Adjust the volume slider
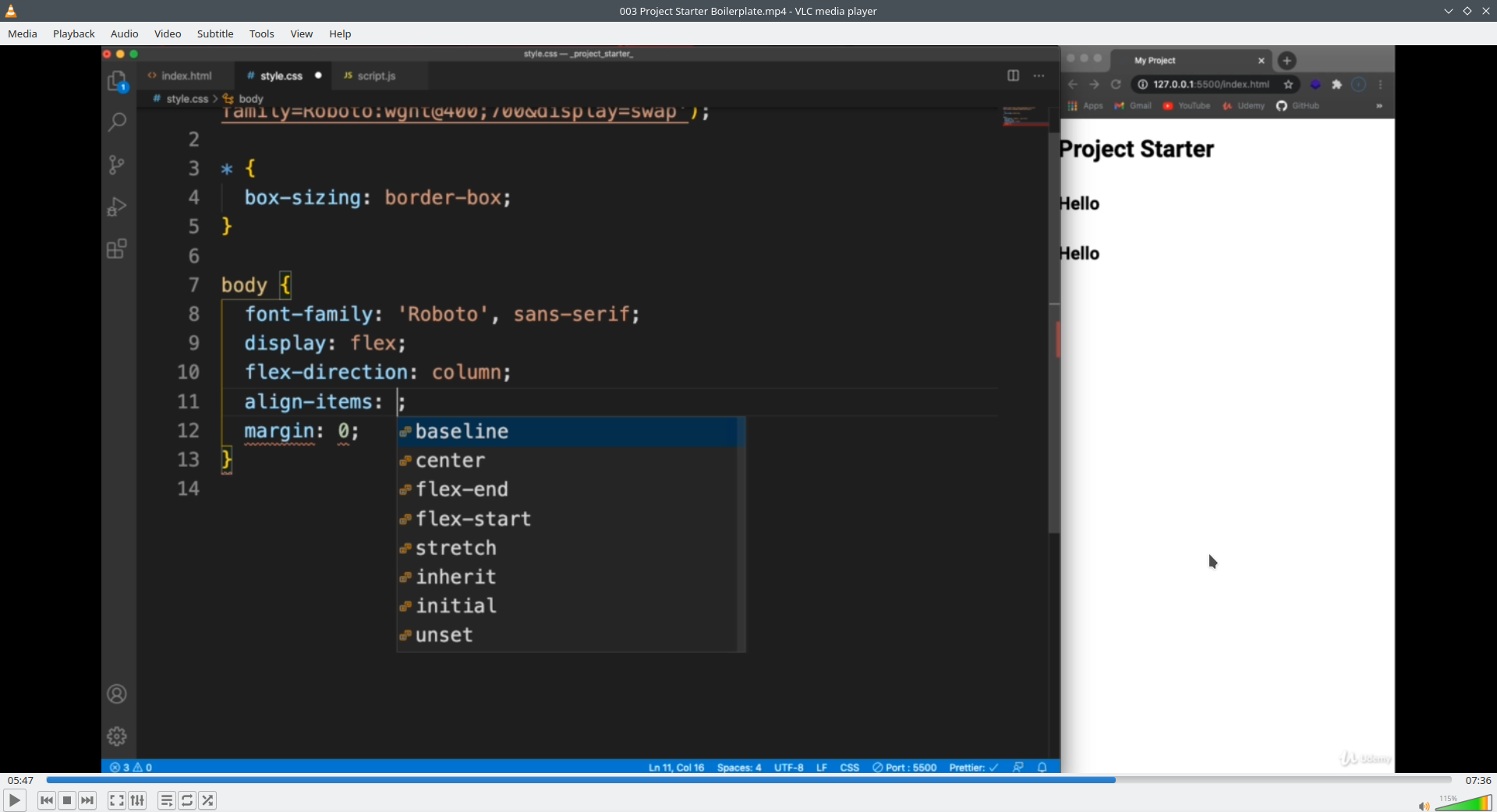This screenshot has height=812, width=1497. 1463,803
